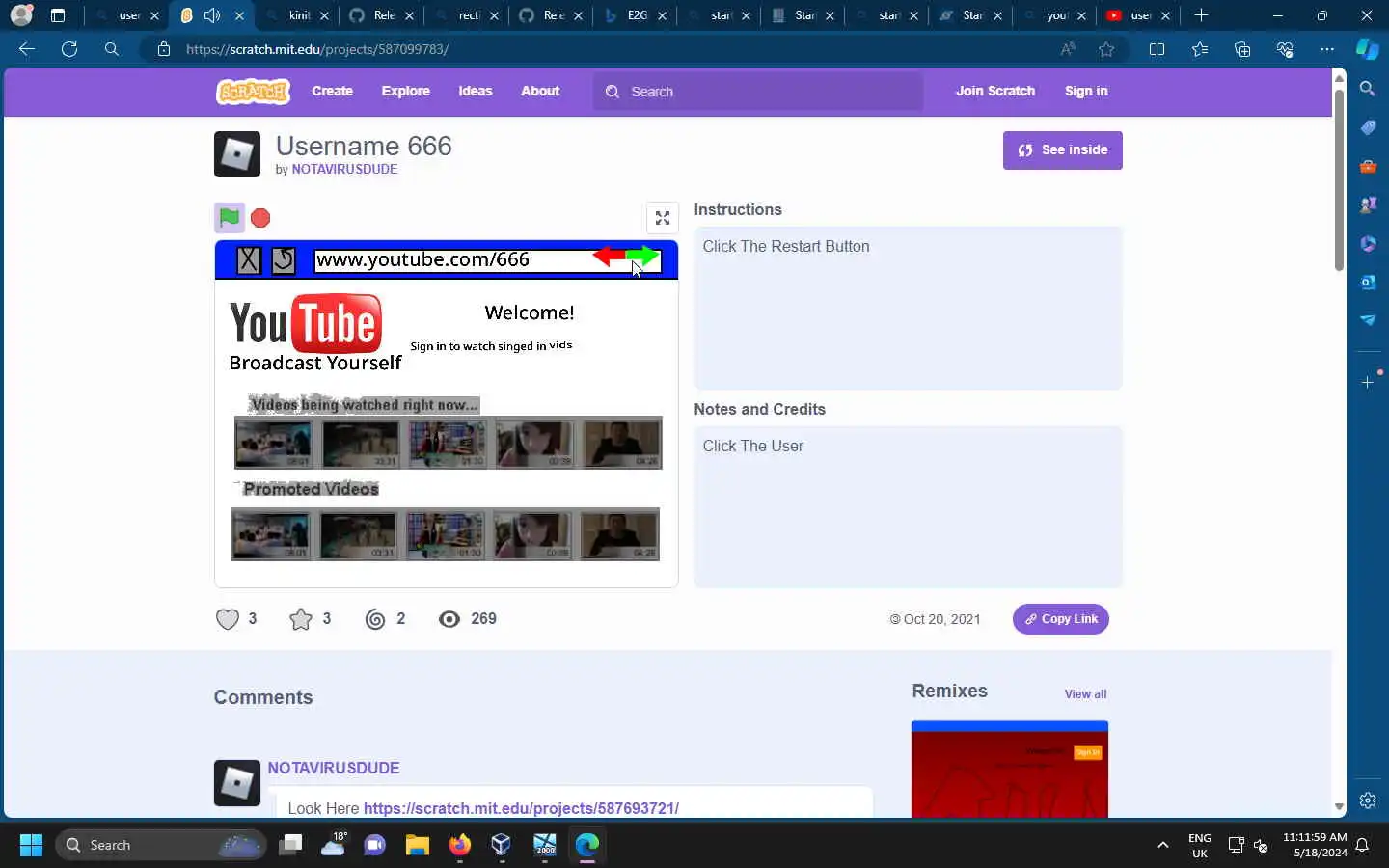Switch to the YouTube tab
The width and height of the screenshot is (1389, 868).
tap(1139, 15)
